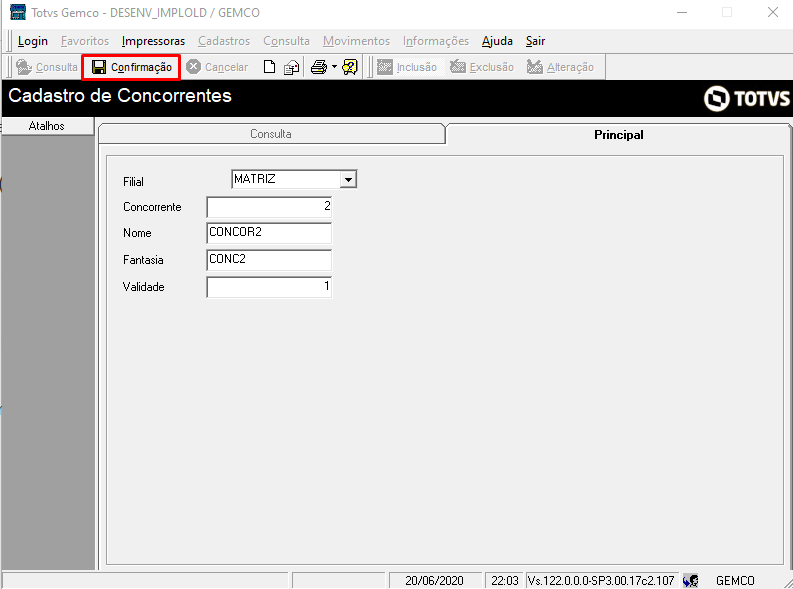This screenshot has width=793, height=589.
Task: Open the Favoritos menu
Action: pyautogui.click(x=85, y=41)
